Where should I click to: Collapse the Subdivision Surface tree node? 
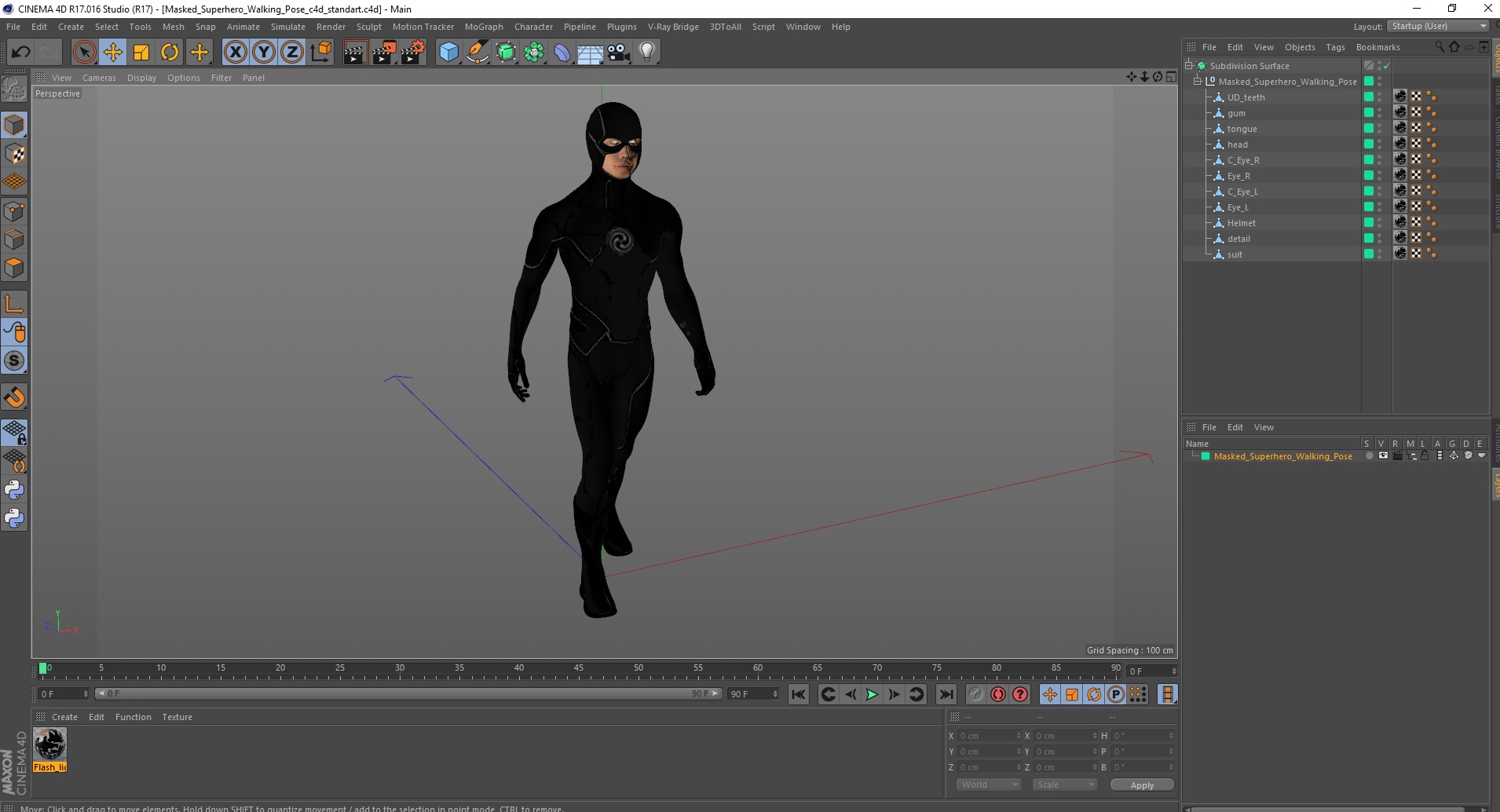pyautogui.click(x=1189, y=66)
